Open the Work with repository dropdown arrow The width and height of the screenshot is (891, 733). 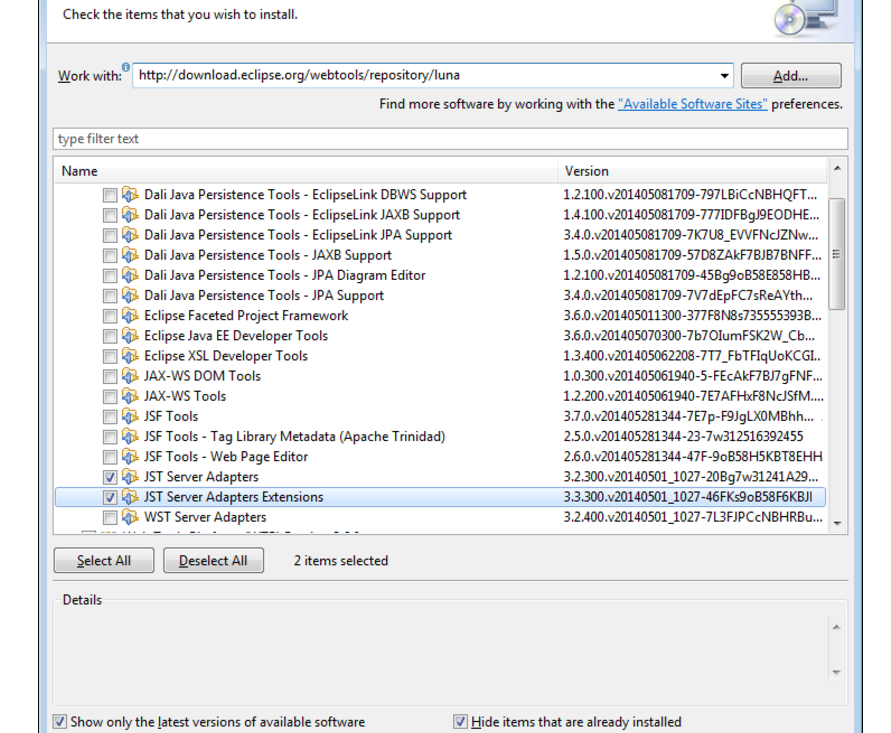[x=724, y=76]
